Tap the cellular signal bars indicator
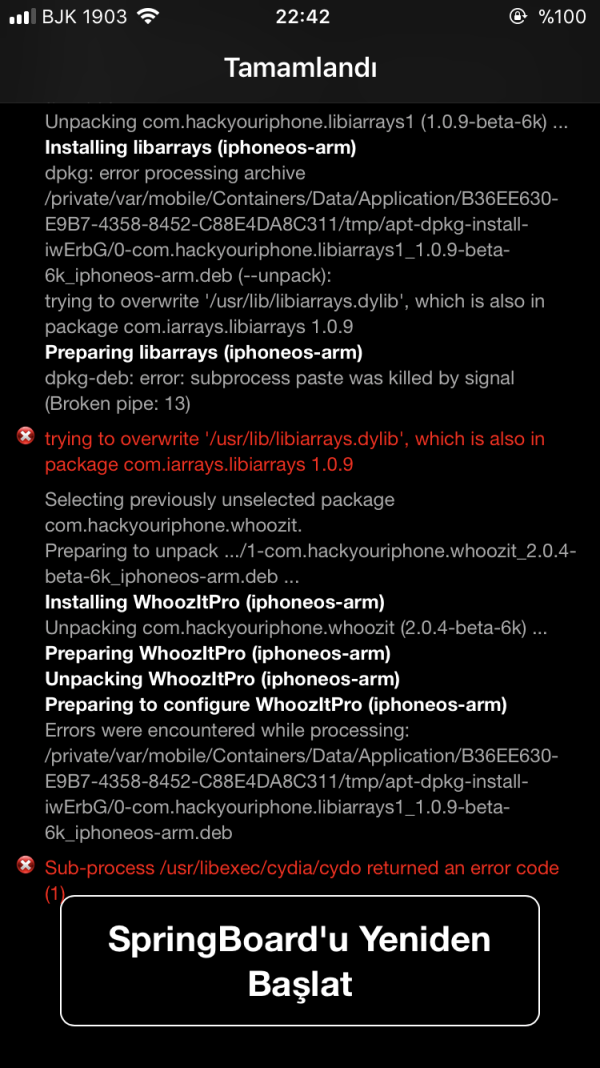The width and height of the screenshot is (600, 1068). click(x=22, y=16)
